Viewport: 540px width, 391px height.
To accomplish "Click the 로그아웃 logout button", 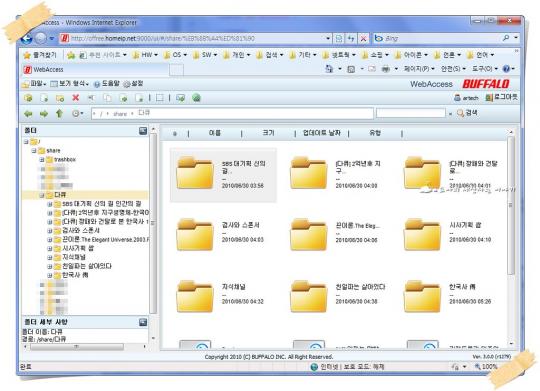I will point(501,97).
